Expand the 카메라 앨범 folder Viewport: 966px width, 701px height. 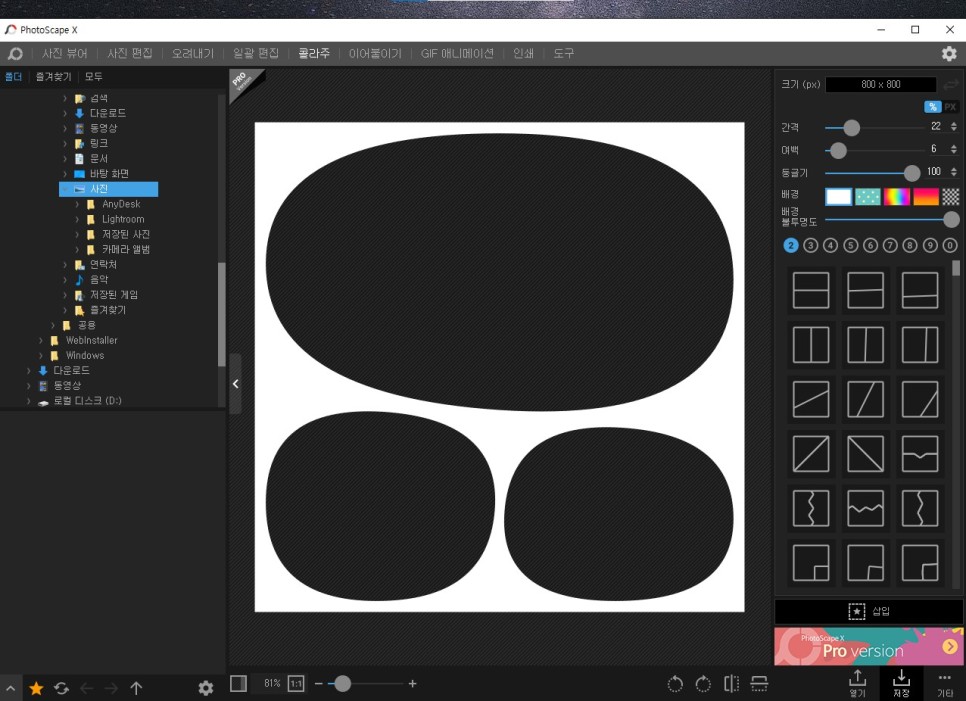77,249
